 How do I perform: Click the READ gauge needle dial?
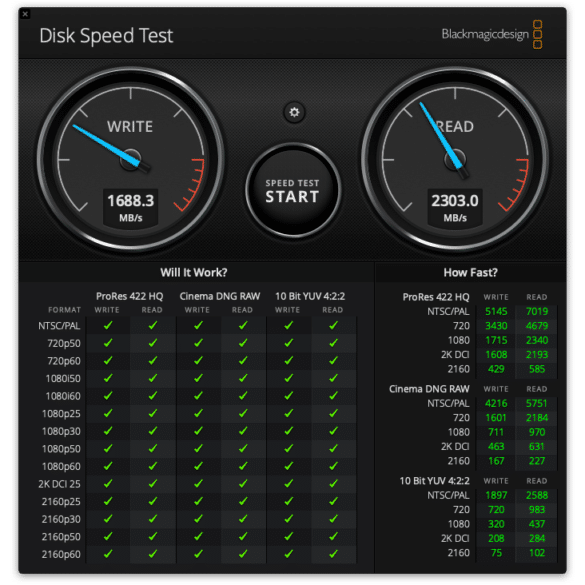455,160
